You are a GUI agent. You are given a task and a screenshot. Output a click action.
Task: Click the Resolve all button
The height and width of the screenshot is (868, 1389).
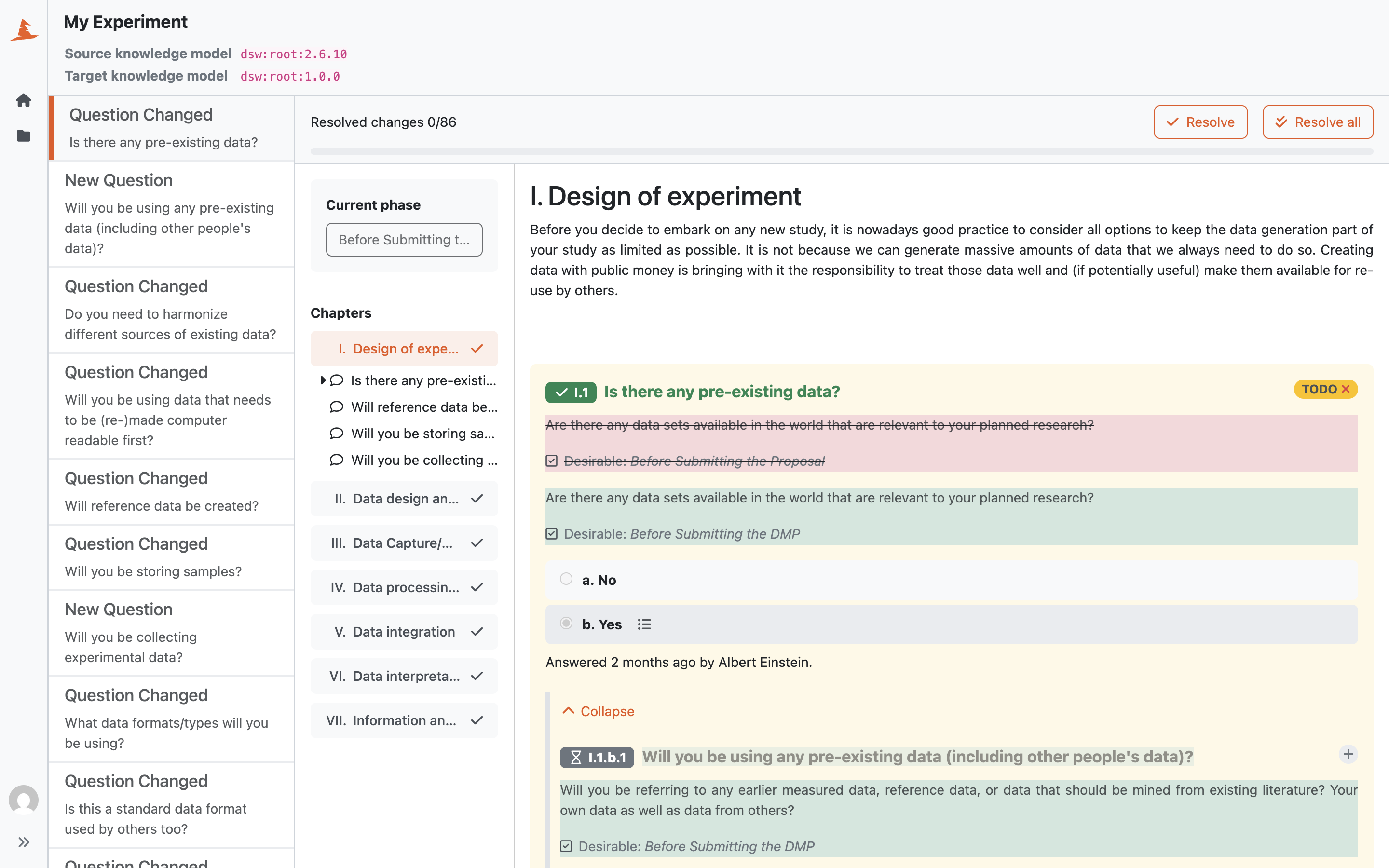tap(1318, 122)
